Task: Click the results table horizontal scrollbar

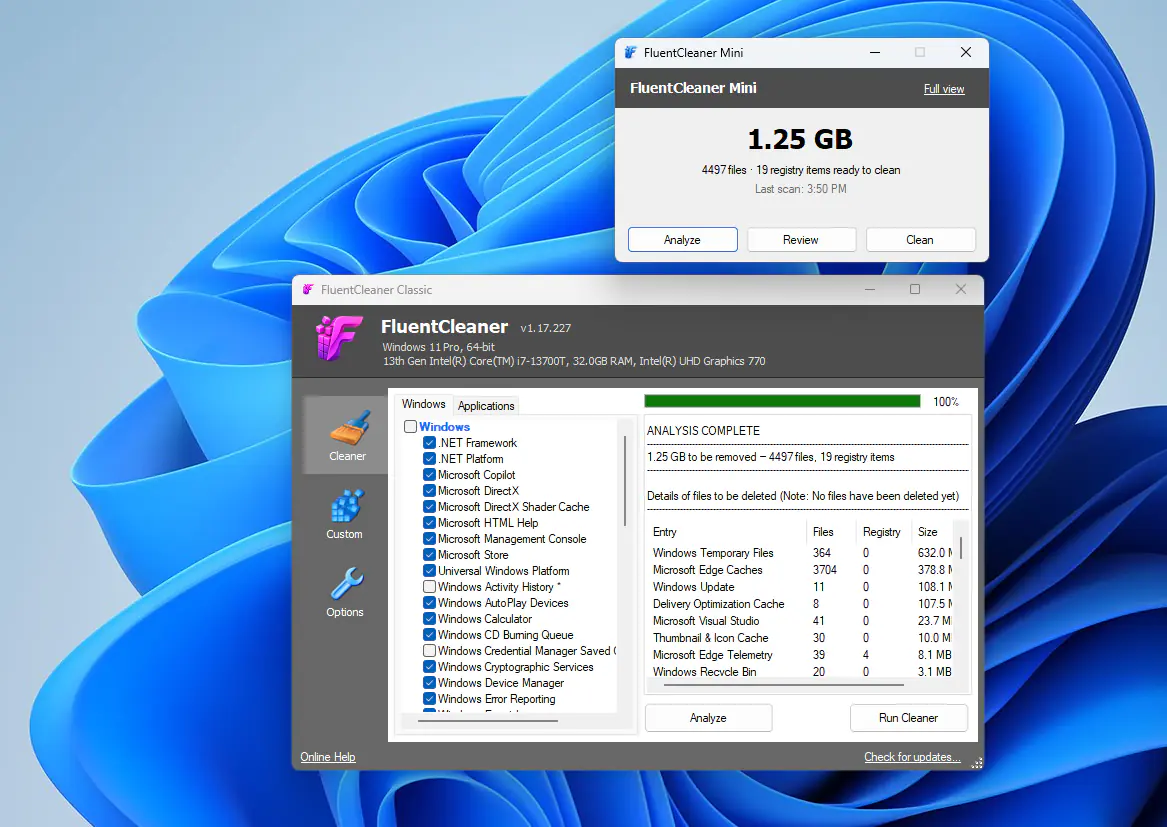Action: tap(784, 684)
